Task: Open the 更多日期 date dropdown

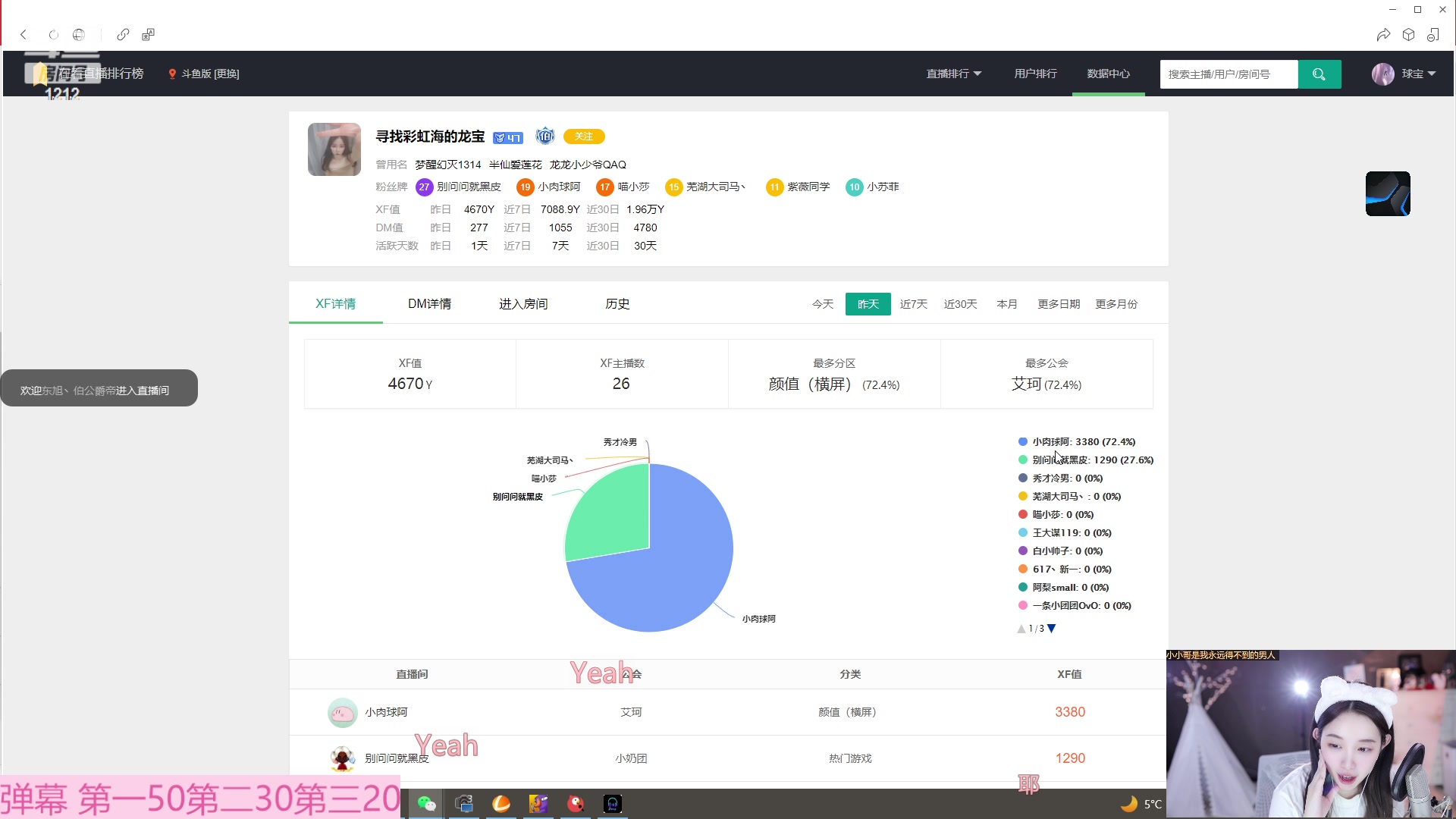Action: [x=1059, y=303]
